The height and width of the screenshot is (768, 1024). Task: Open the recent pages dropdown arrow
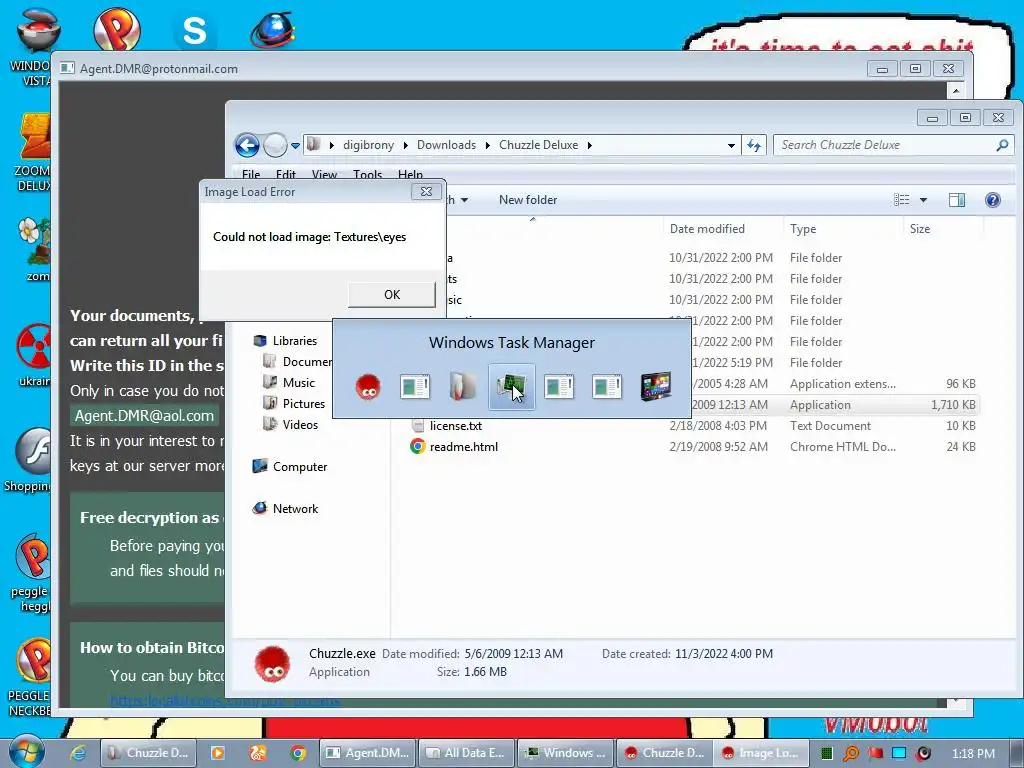[x=295, y=146]
